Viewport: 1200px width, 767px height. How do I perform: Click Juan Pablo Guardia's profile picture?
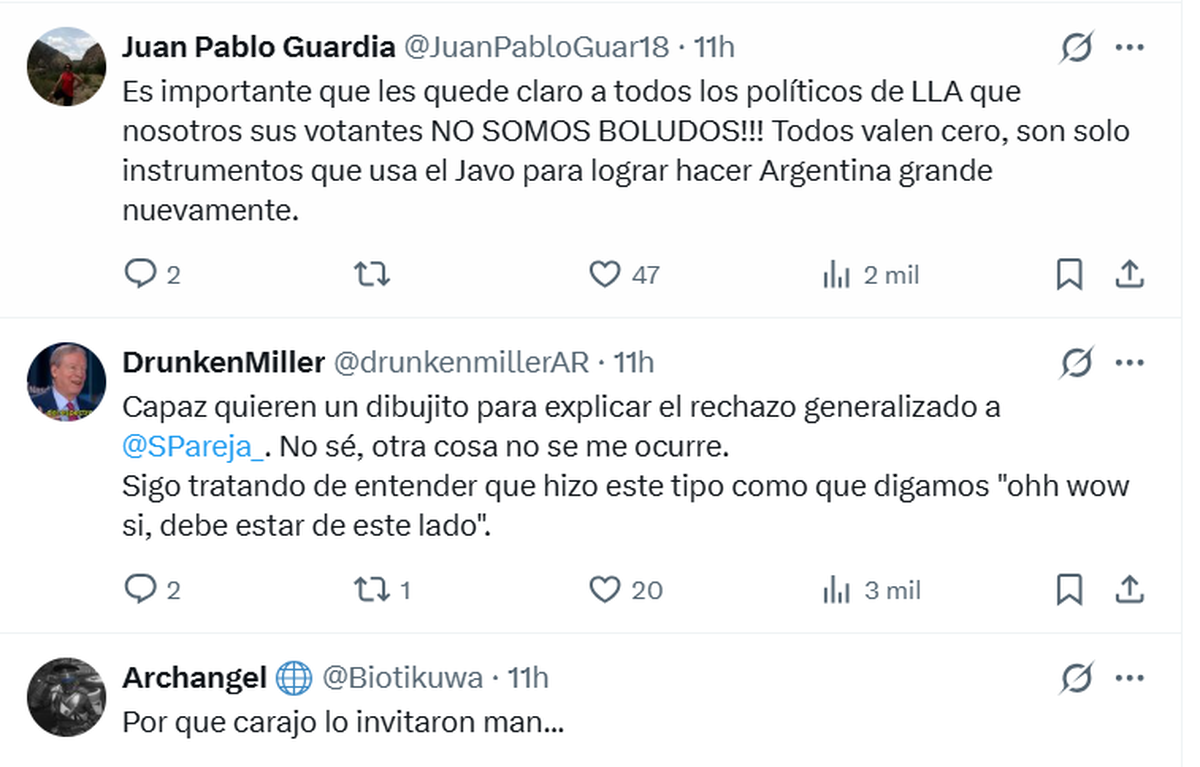pyautogui.click(x=66, y=66)
